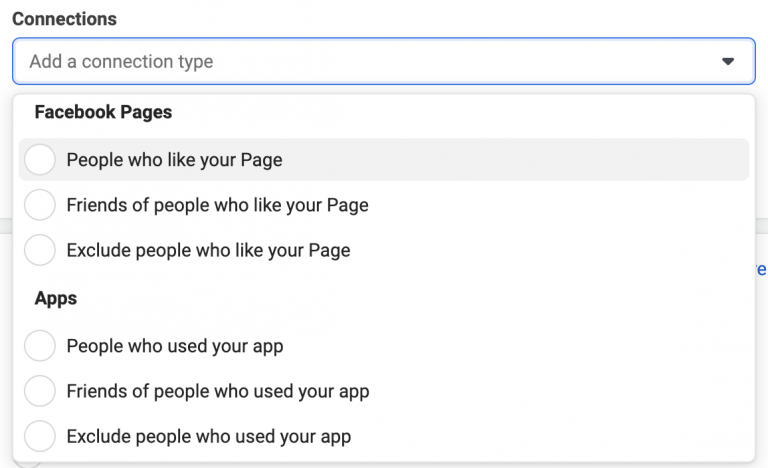Click empty right side of highlighted first option row
Image resolution: width=768 pixels, height=468 pixels.
pyautogui.click(x=600, y=159)
